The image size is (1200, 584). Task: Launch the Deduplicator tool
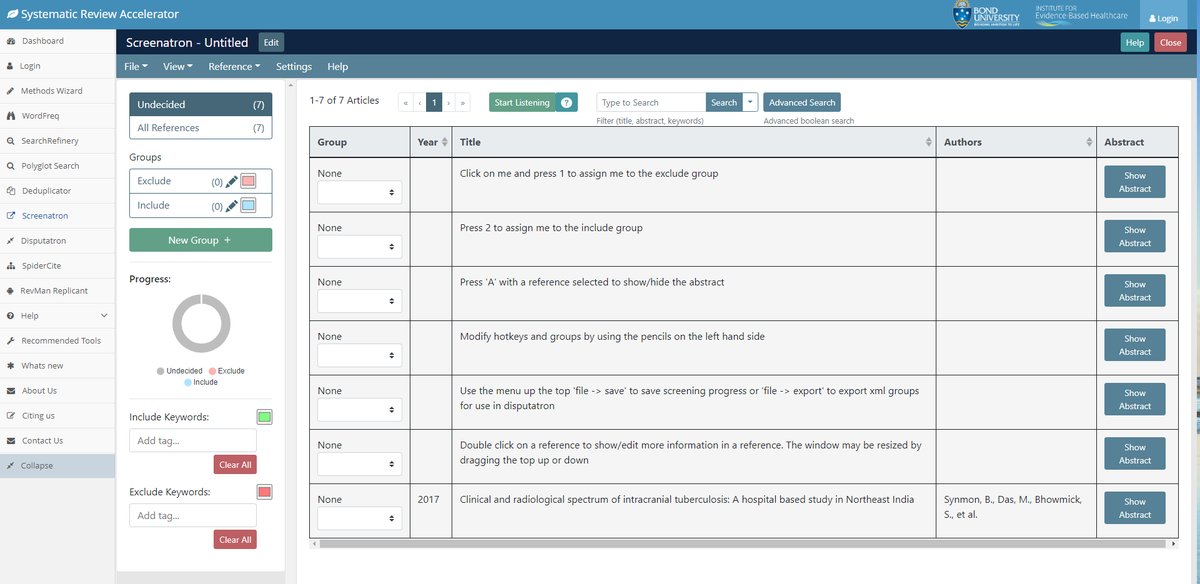(x=57, y=191)
